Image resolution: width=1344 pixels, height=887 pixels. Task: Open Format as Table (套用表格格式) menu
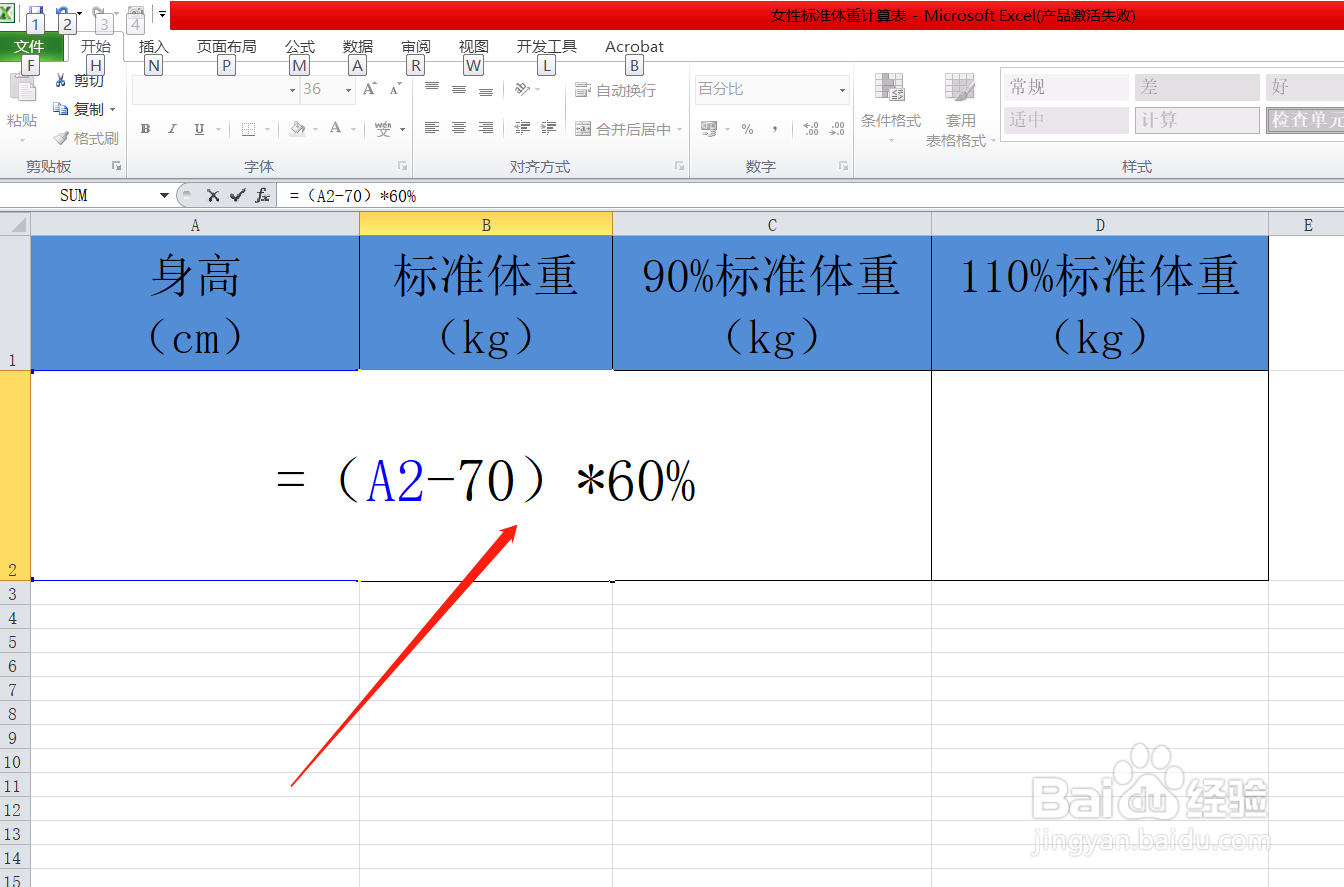click(960, 108)
